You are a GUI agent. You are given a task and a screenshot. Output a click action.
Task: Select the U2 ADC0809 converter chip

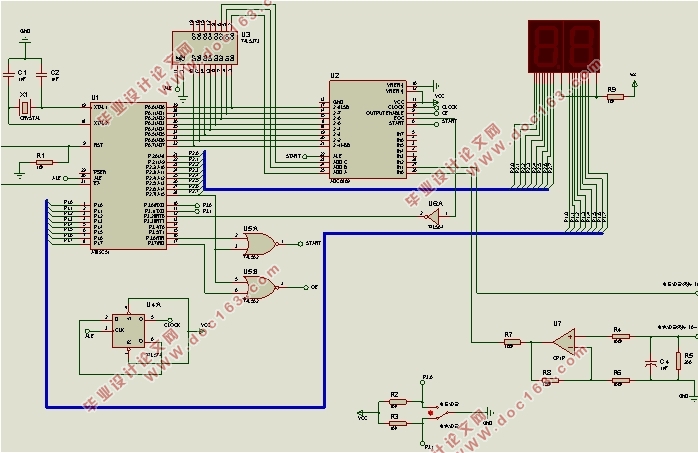tap(368, 129)
